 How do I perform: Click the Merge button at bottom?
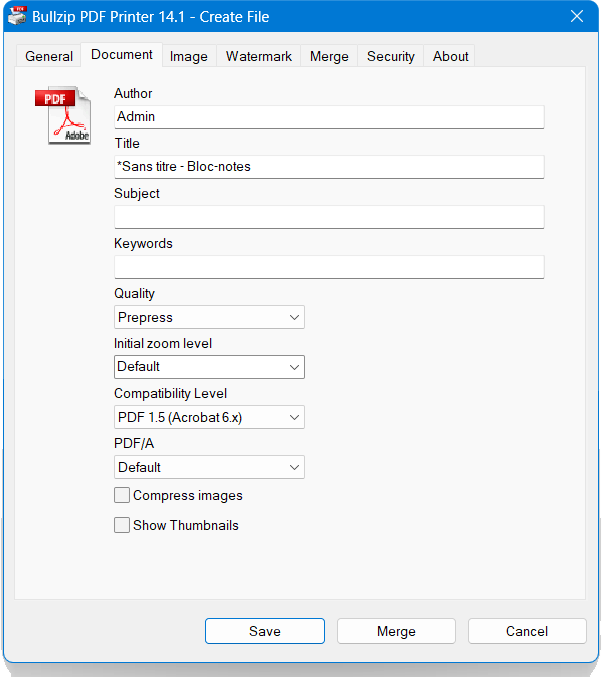pyautogui.click(x=396, y=631)
